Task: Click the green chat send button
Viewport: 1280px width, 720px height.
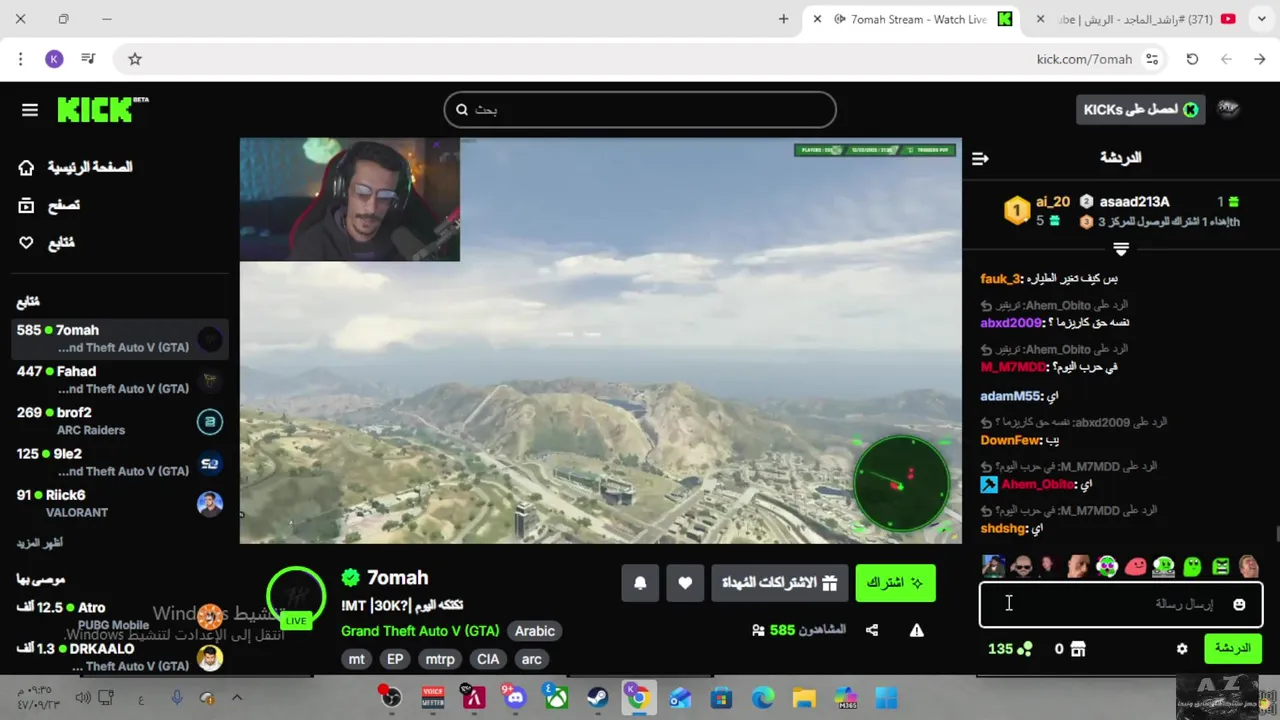Action: click(x=1232, y=648)
